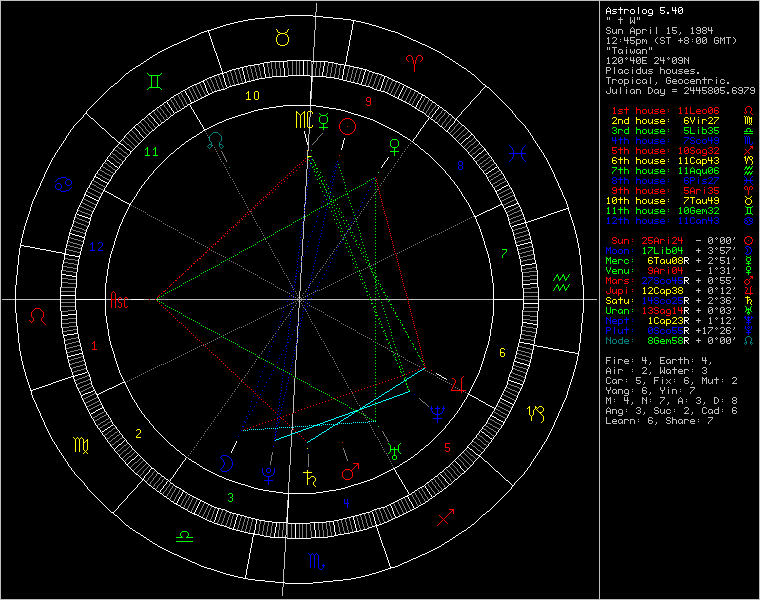
Task: Click the 'Placidus houses.' line
Action: (x=653, y=70)
